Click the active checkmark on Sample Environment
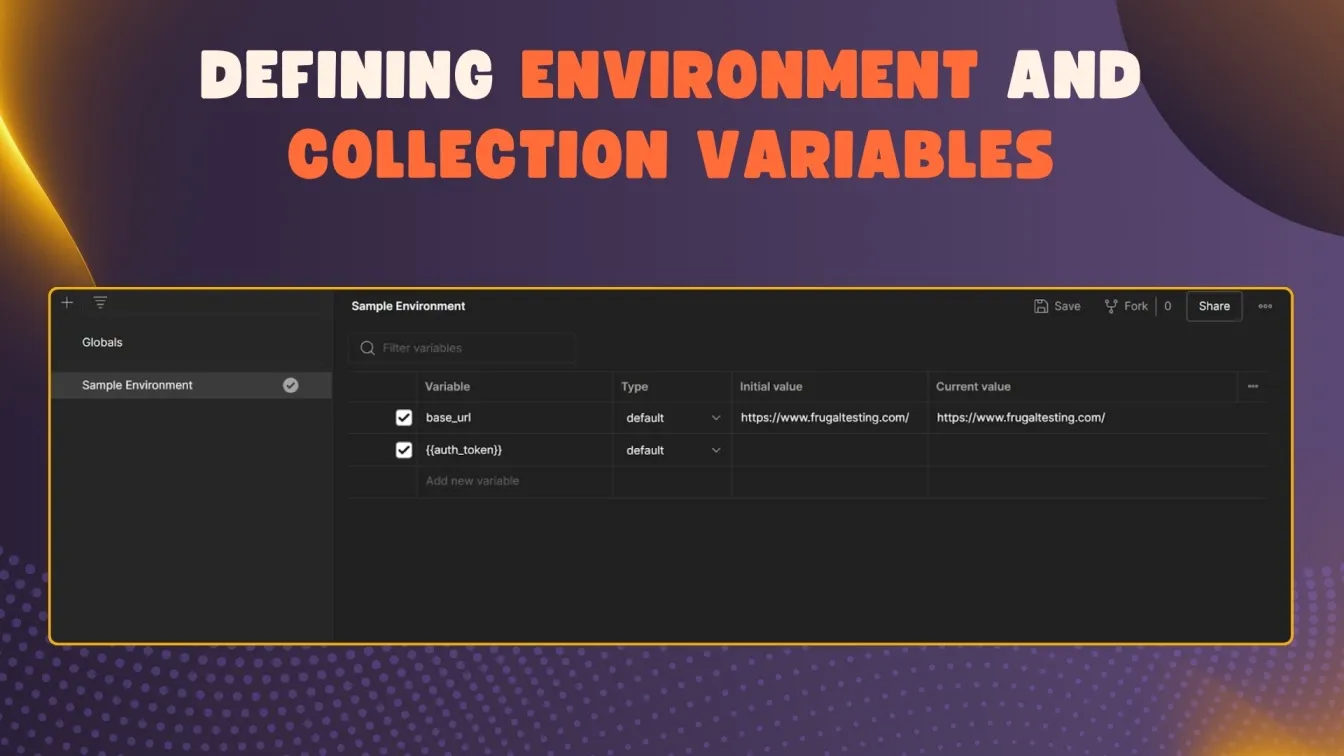 [x=290, y=385]
